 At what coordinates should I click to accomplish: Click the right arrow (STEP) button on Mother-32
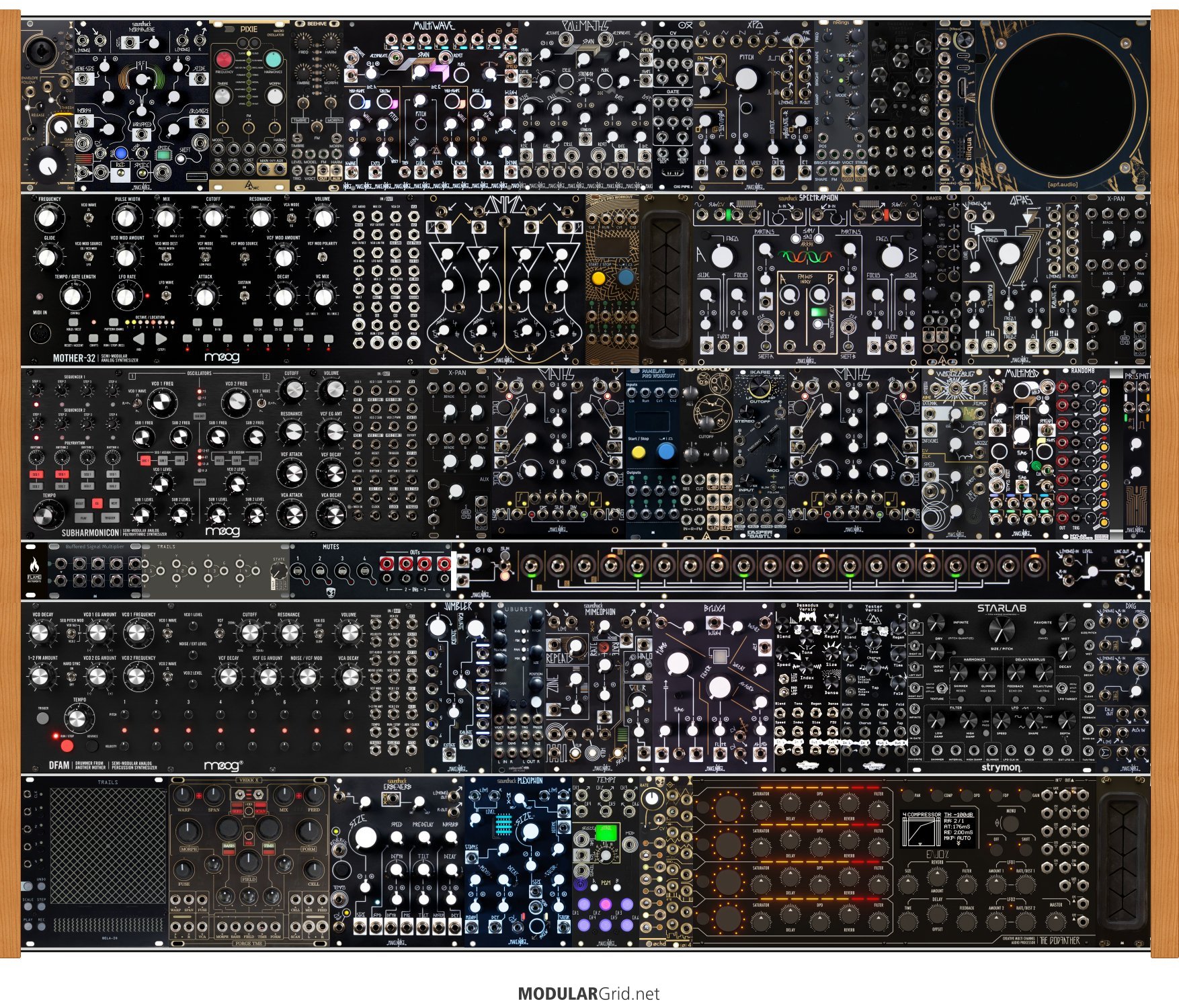[x=161, y=339]
